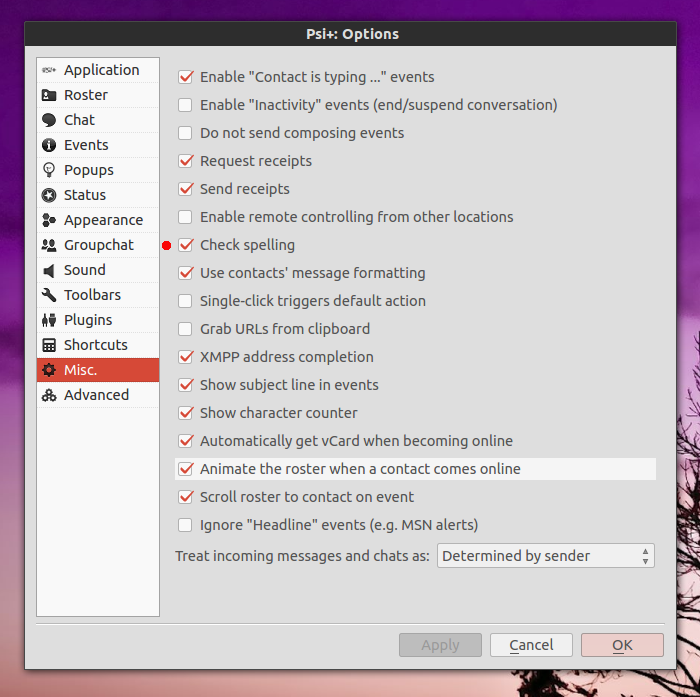Open the Determined by sender dropdown

pos(546,556)
